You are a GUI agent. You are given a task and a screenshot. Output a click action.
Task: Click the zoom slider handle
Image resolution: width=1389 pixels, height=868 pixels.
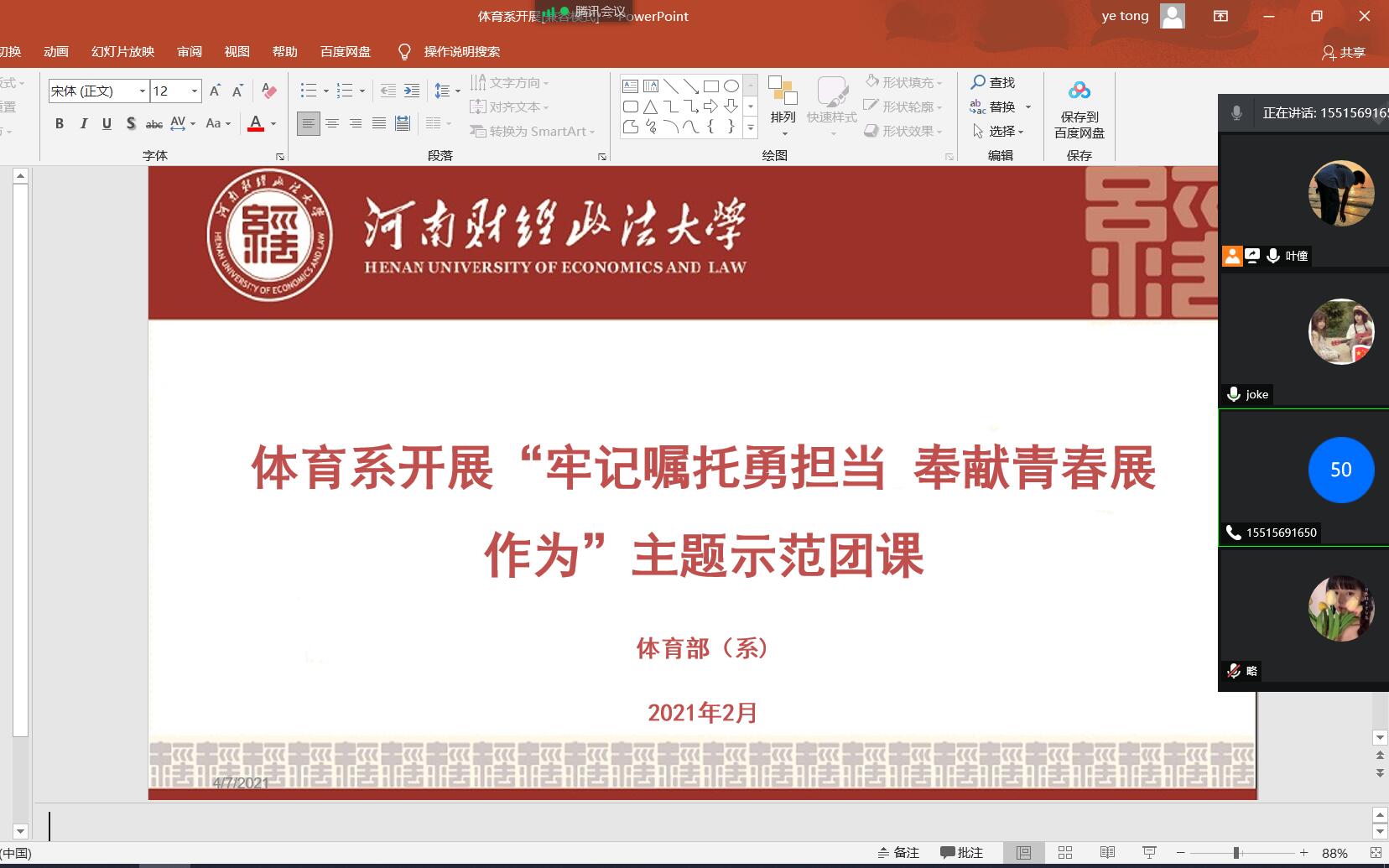pos(1236,853)
